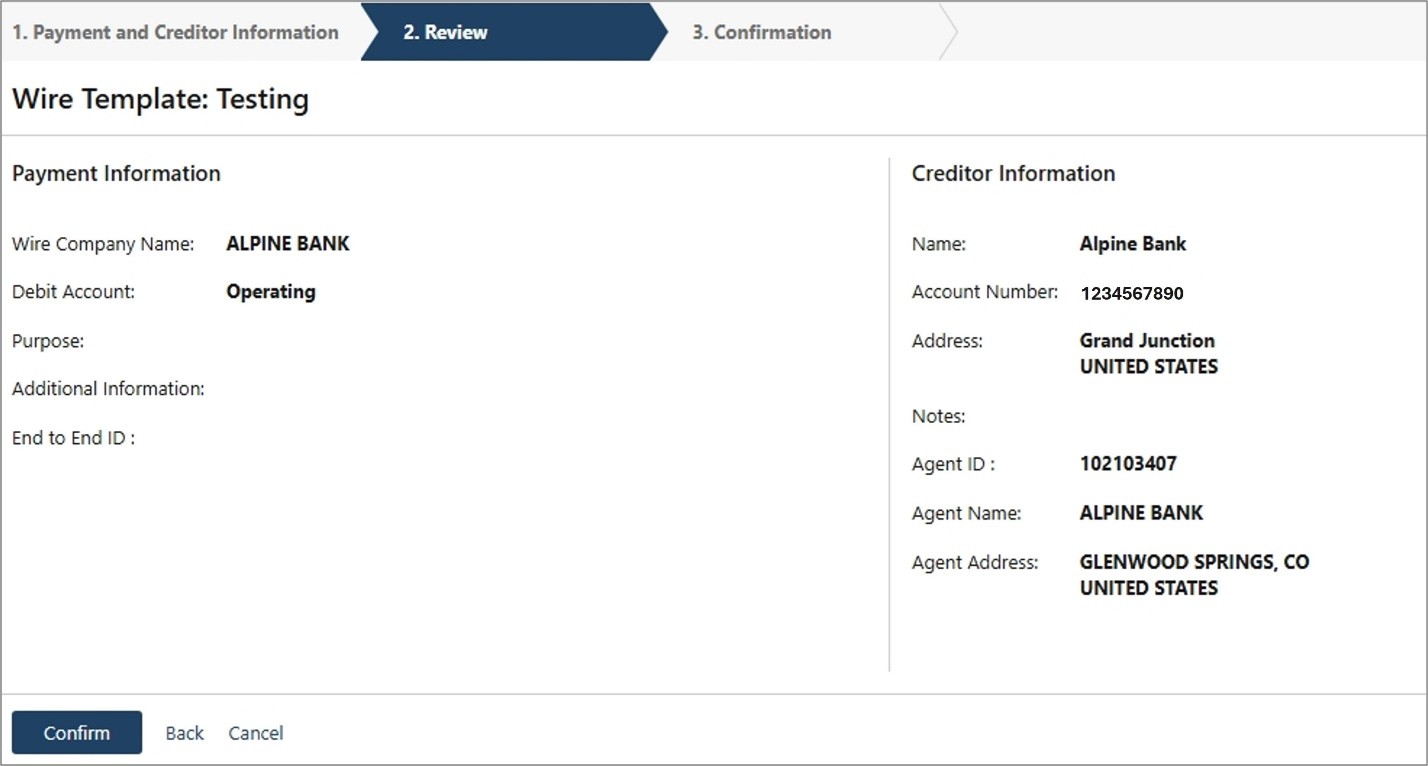
Task: Click the Confirm button
Action: pyautogui.click(x=77, y=733)
